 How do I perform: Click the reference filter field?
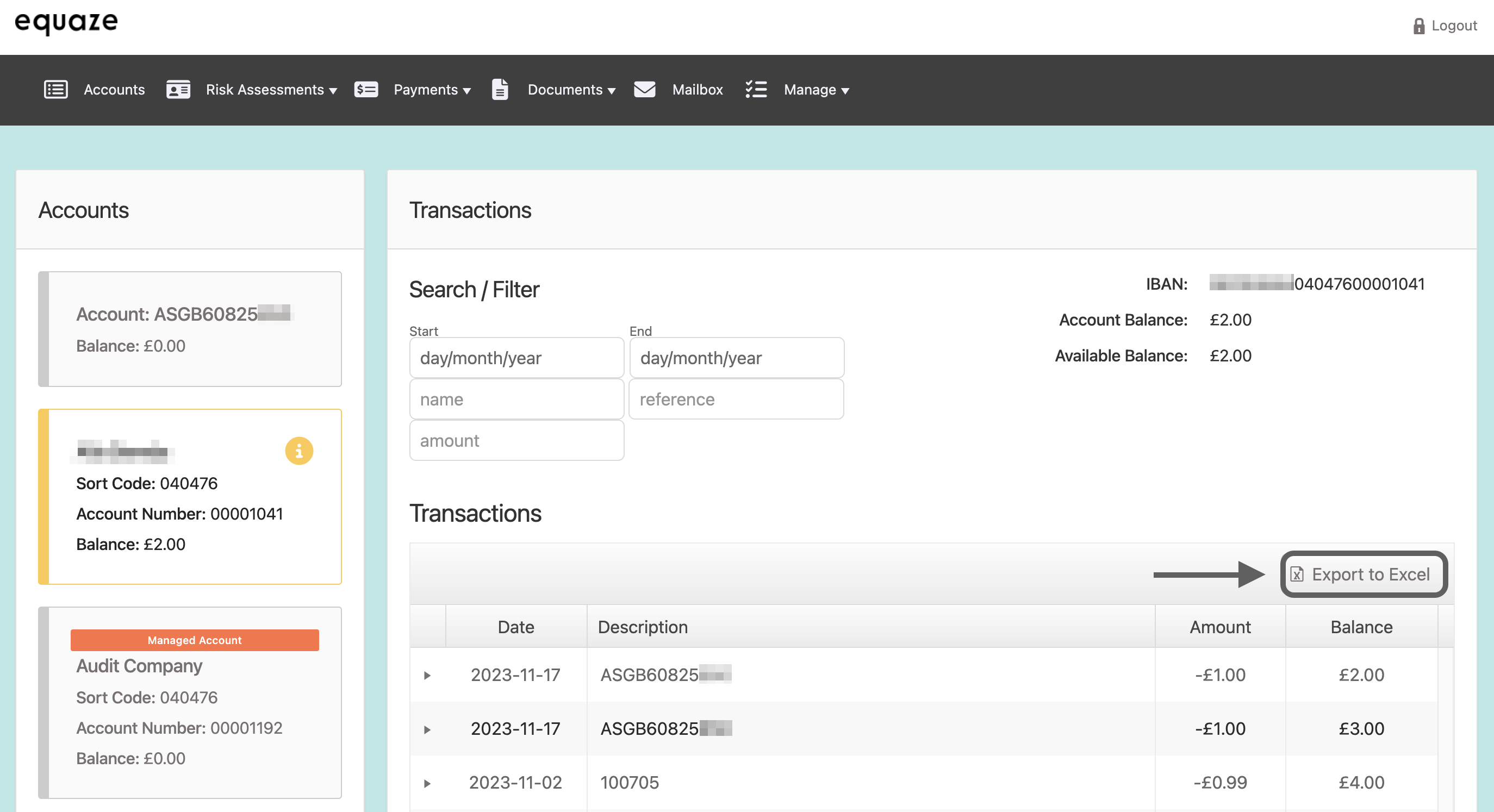(x=736, y=399)
